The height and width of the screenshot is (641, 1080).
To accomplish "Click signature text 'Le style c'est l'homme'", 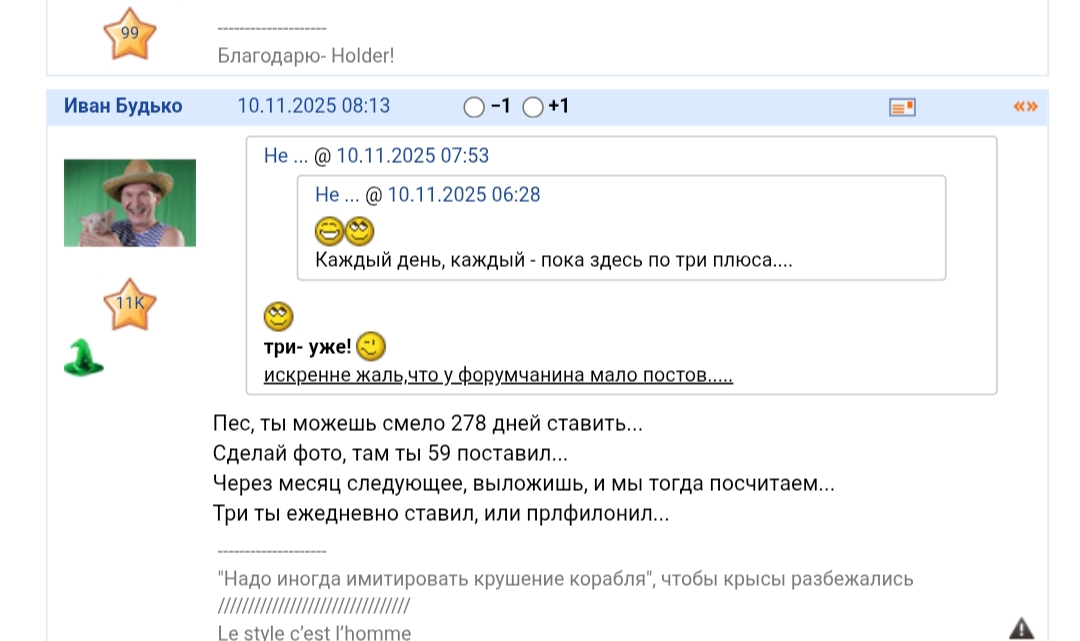I will click(x=314, y=632).
